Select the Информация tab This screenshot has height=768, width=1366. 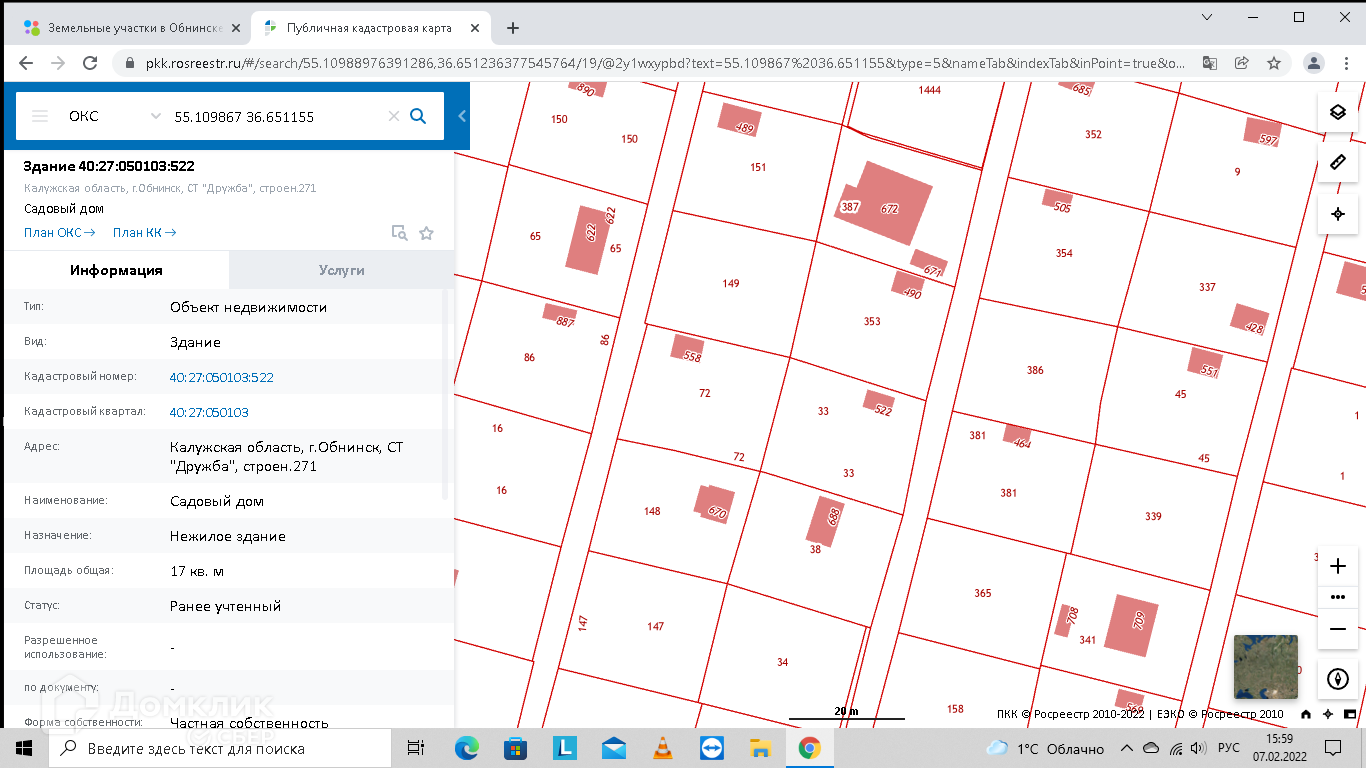click(116, 270)
